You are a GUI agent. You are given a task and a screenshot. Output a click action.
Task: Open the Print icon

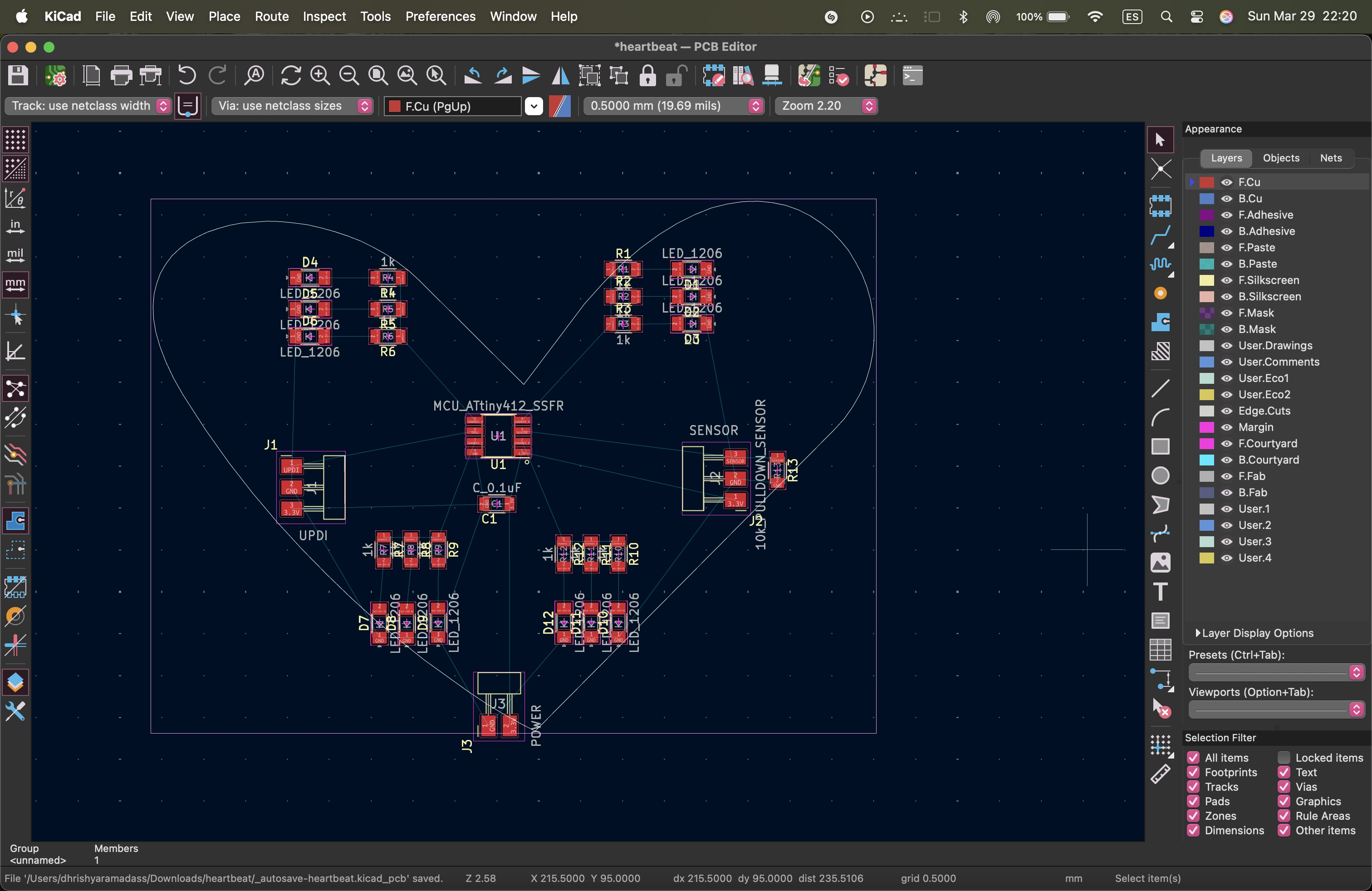pos(121,75)
